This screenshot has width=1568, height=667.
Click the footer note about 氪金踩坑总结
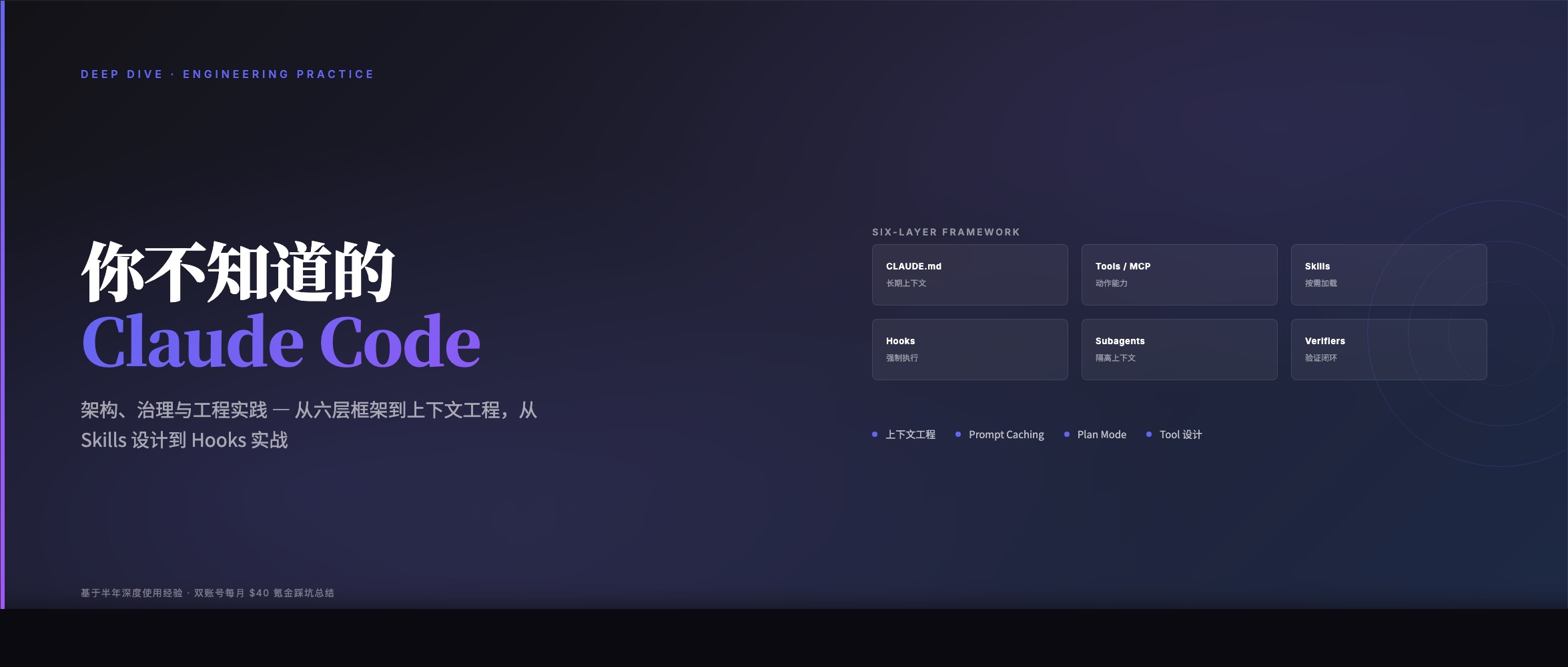pyautogui.click(x=207, y=592)
